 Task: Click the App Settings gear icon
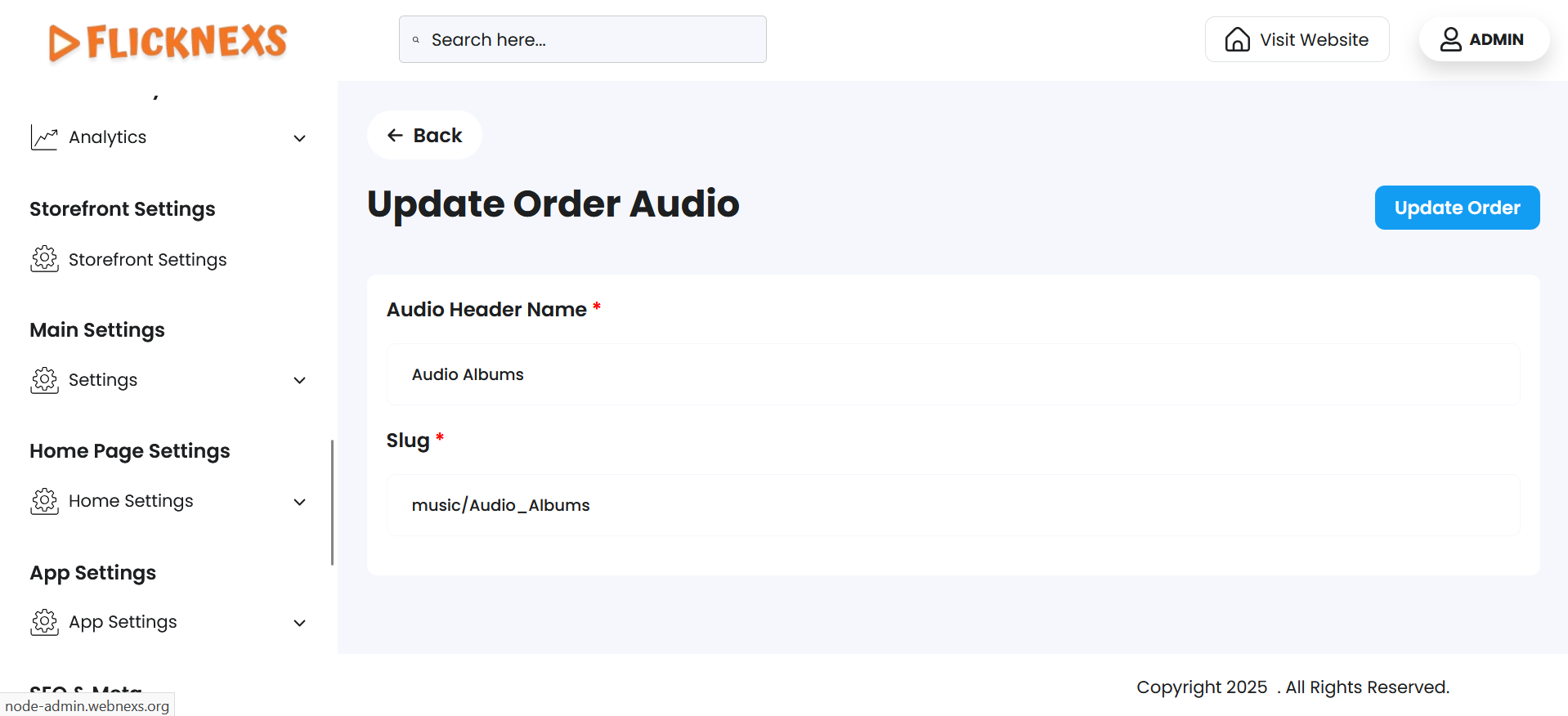[x=44, y=622]
